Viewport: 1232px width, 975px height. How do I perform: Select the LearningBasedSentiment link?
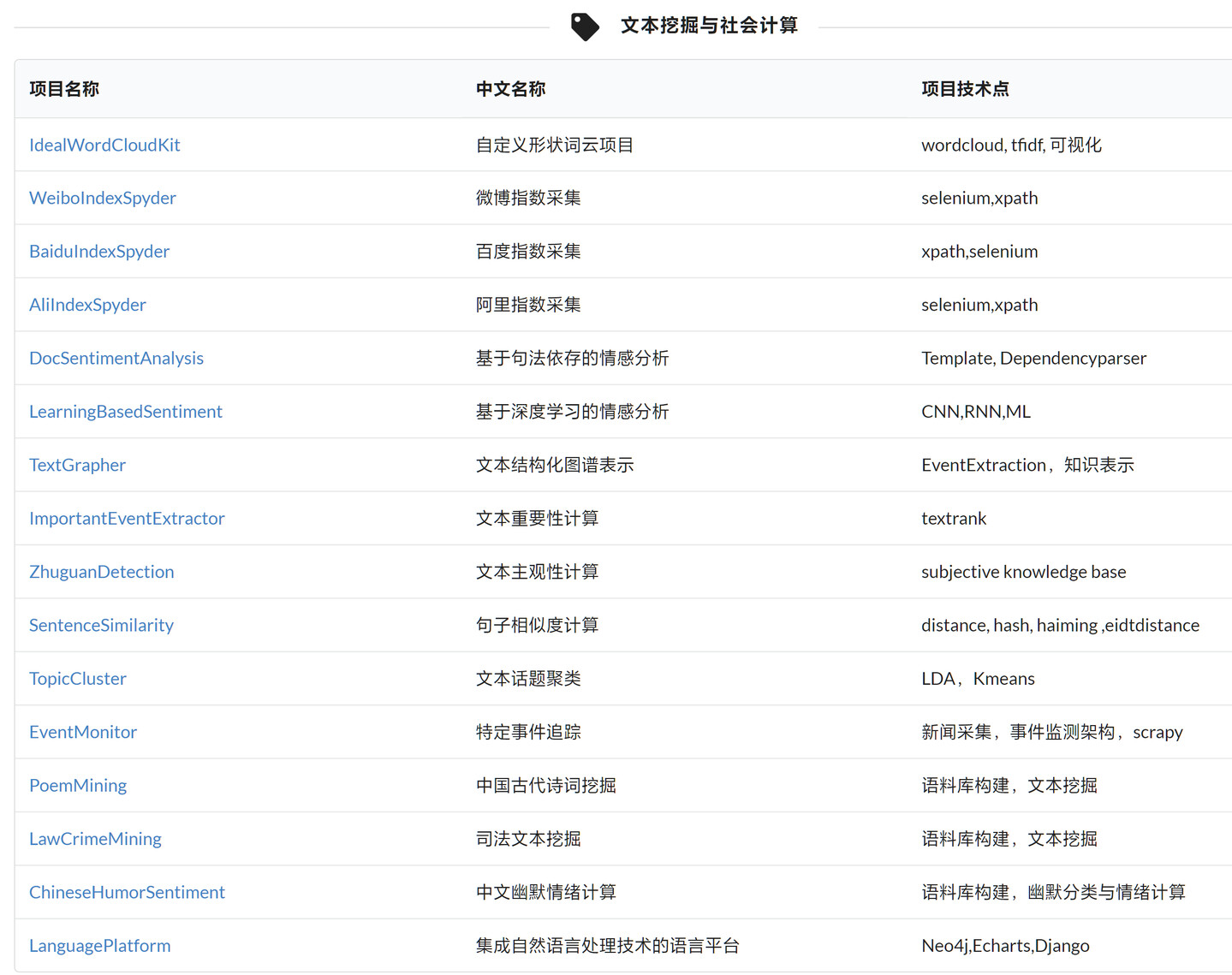pos(126,412)
